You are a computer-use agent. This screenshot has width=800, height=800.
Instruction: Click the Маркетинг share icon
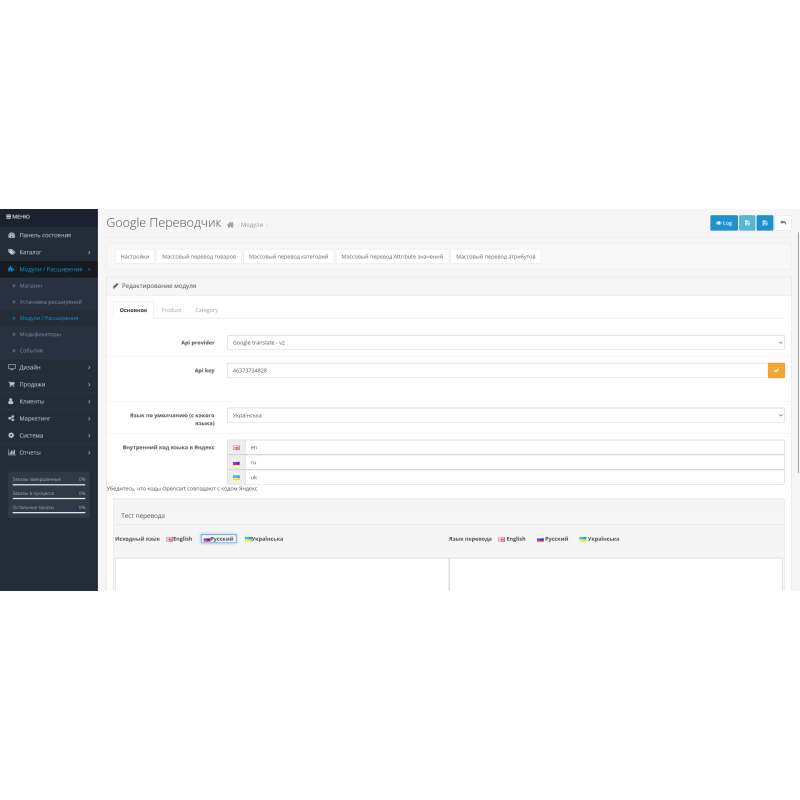[13, 418]
